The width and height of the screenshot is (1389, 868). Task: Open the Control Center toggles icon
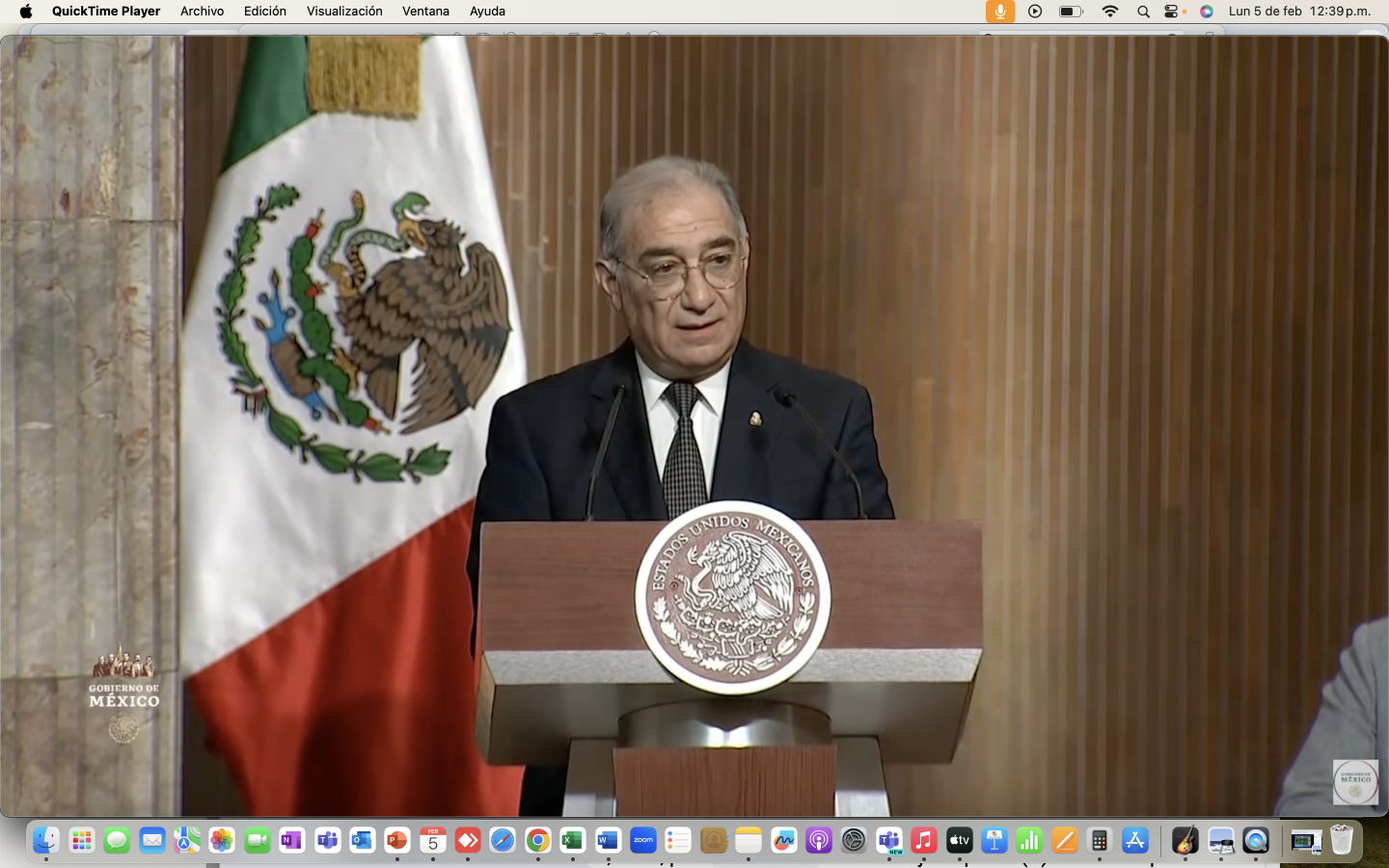(1173, 12)
